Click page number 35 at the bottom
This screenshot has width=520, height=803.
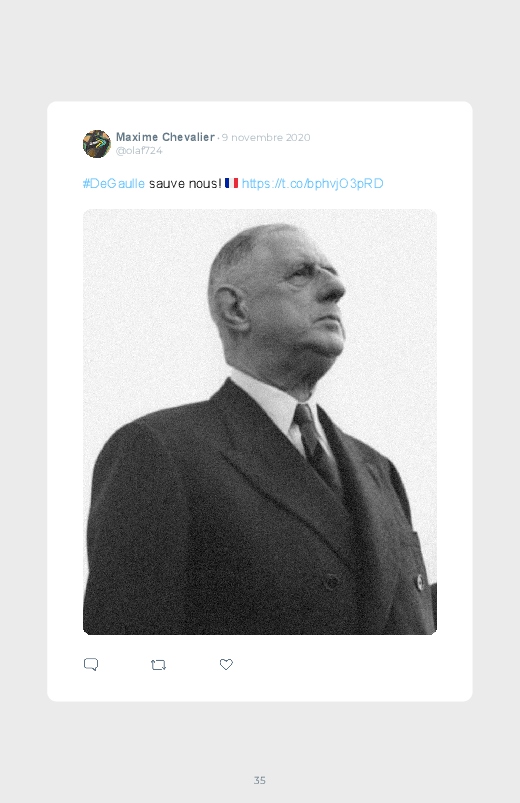click(x=260, y=780)
